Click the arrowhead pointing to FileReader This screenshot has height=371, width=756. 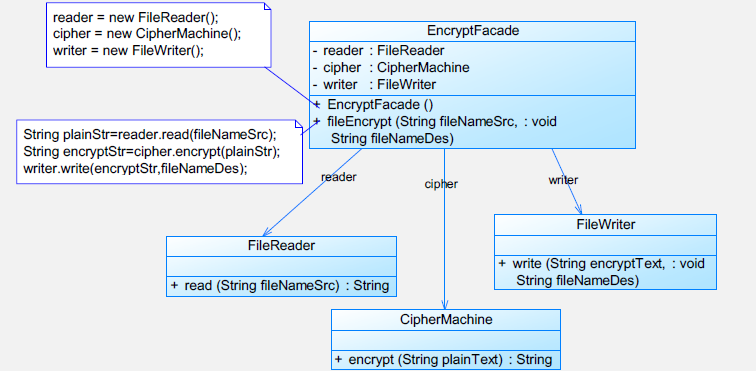tap(267, 231)
